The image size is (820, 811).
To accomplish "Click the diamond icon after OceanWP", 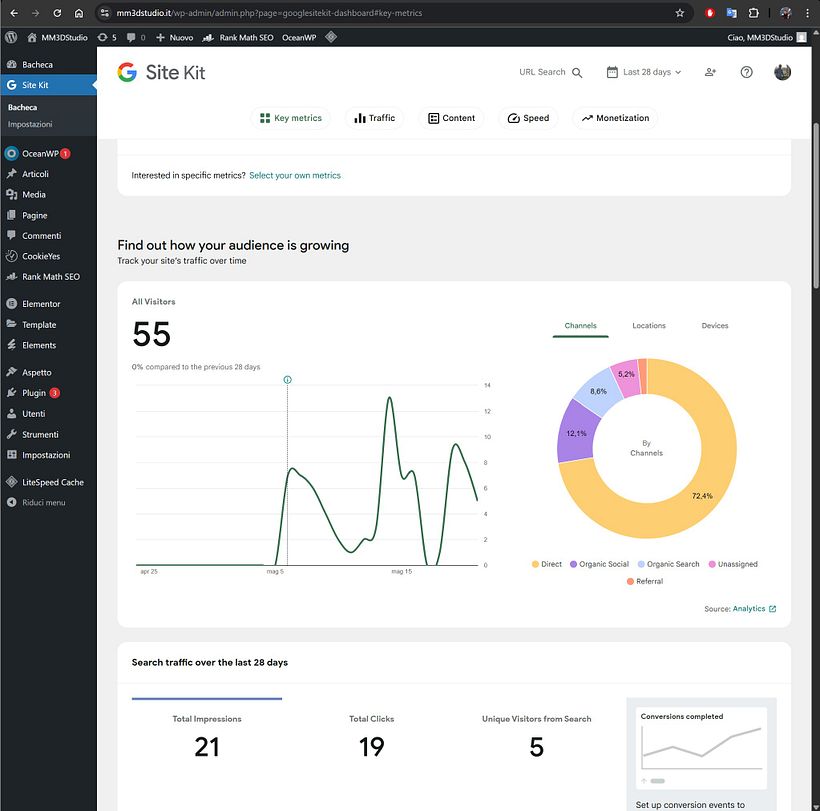I will coord(331,37).
